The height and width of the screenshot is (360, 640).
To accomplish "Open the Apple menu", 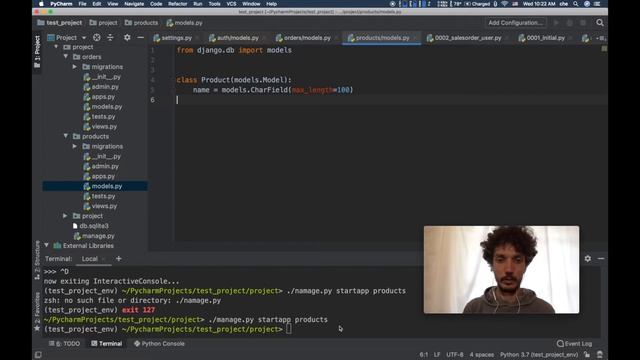I will click(41, 4).
